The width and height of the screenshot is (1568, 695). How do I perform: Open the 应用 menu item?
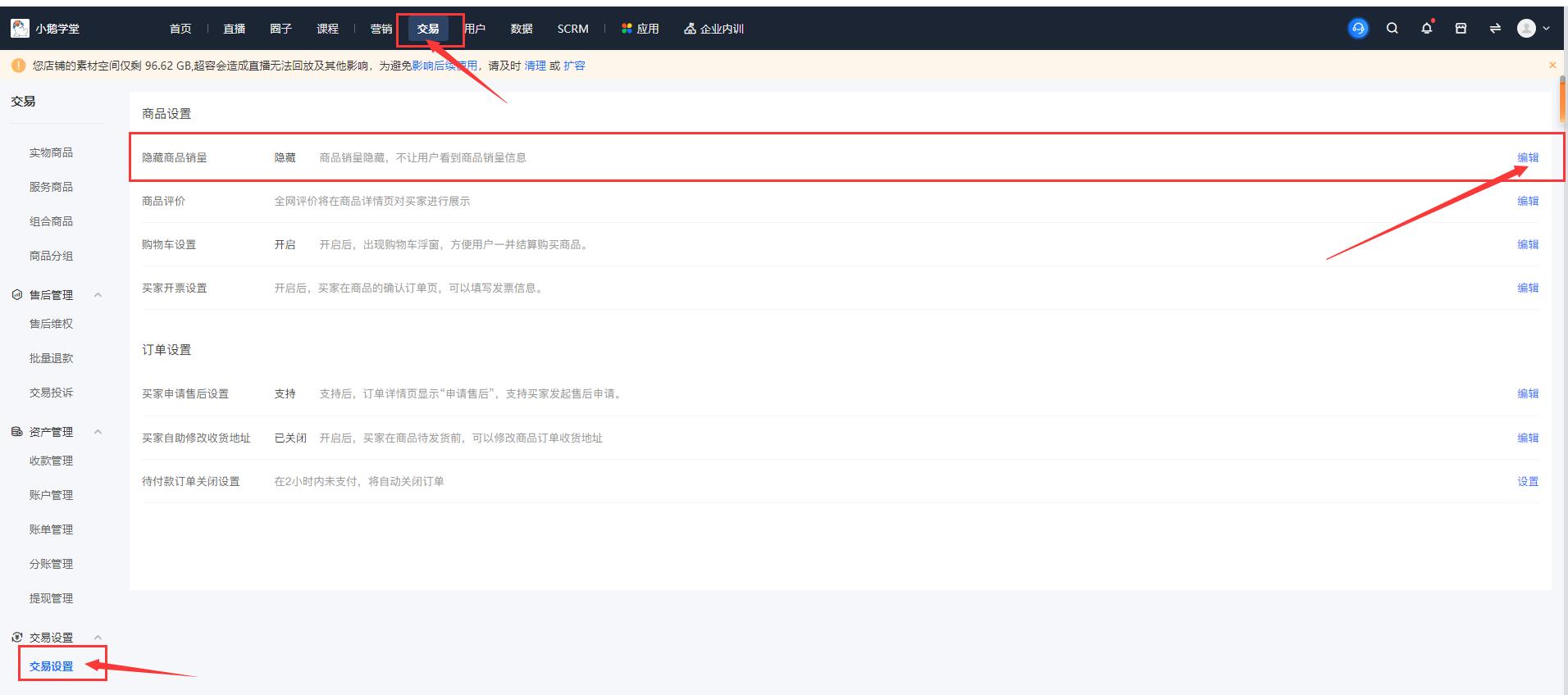(x=640, y=29)
